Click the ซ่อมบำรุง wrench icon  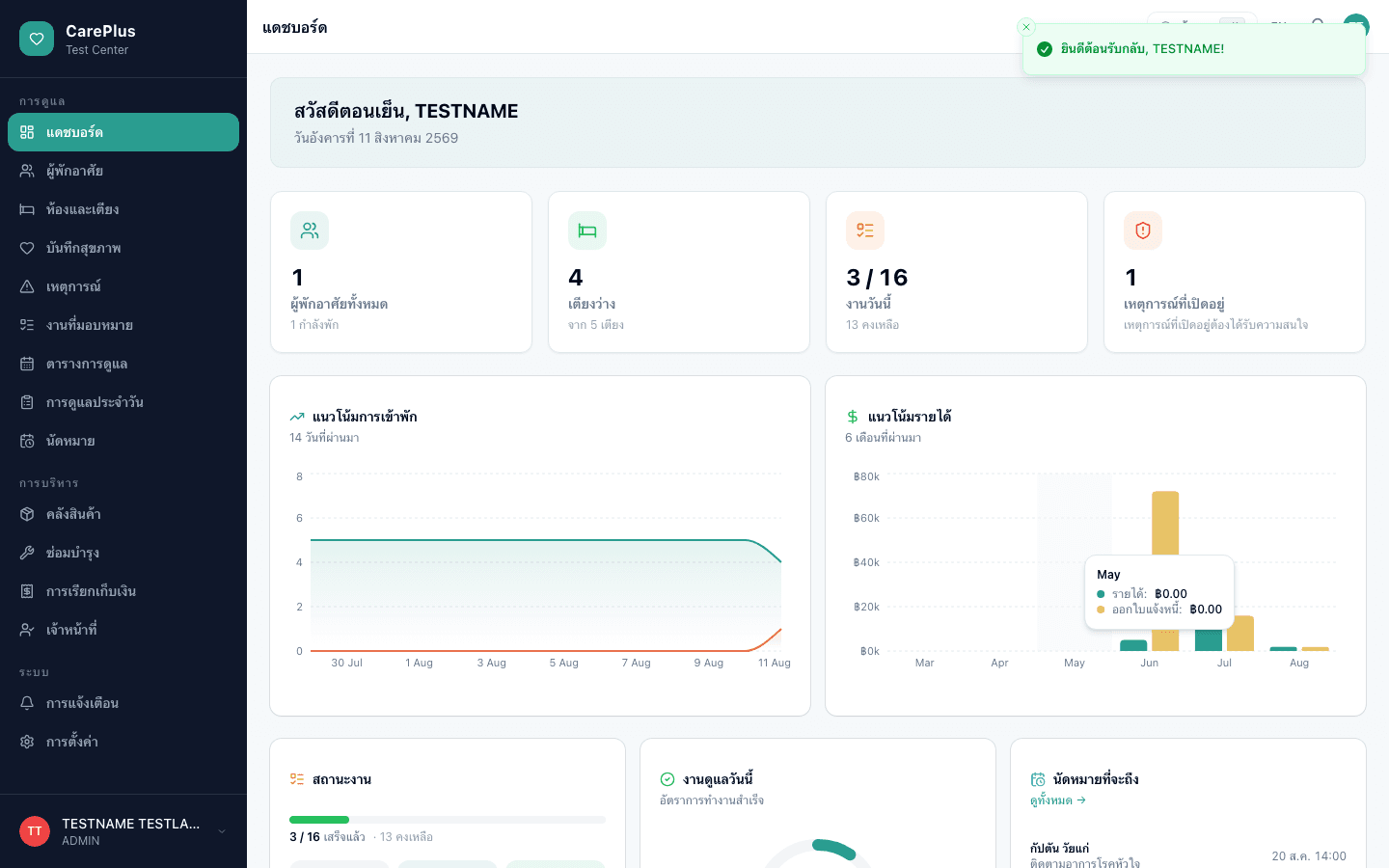[27, 553]
